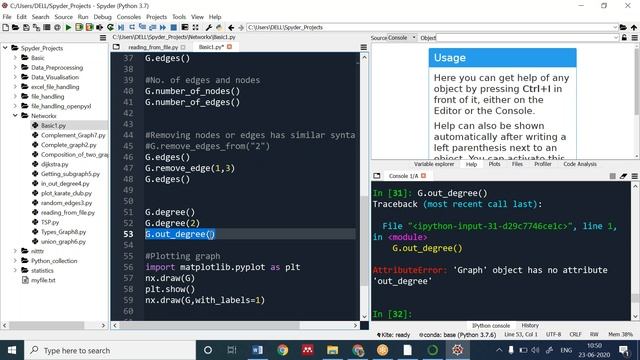Open Preferences with the wrench icon
Image resolution: width=640 pixels, height=360 pixels.
click(209, 27)
